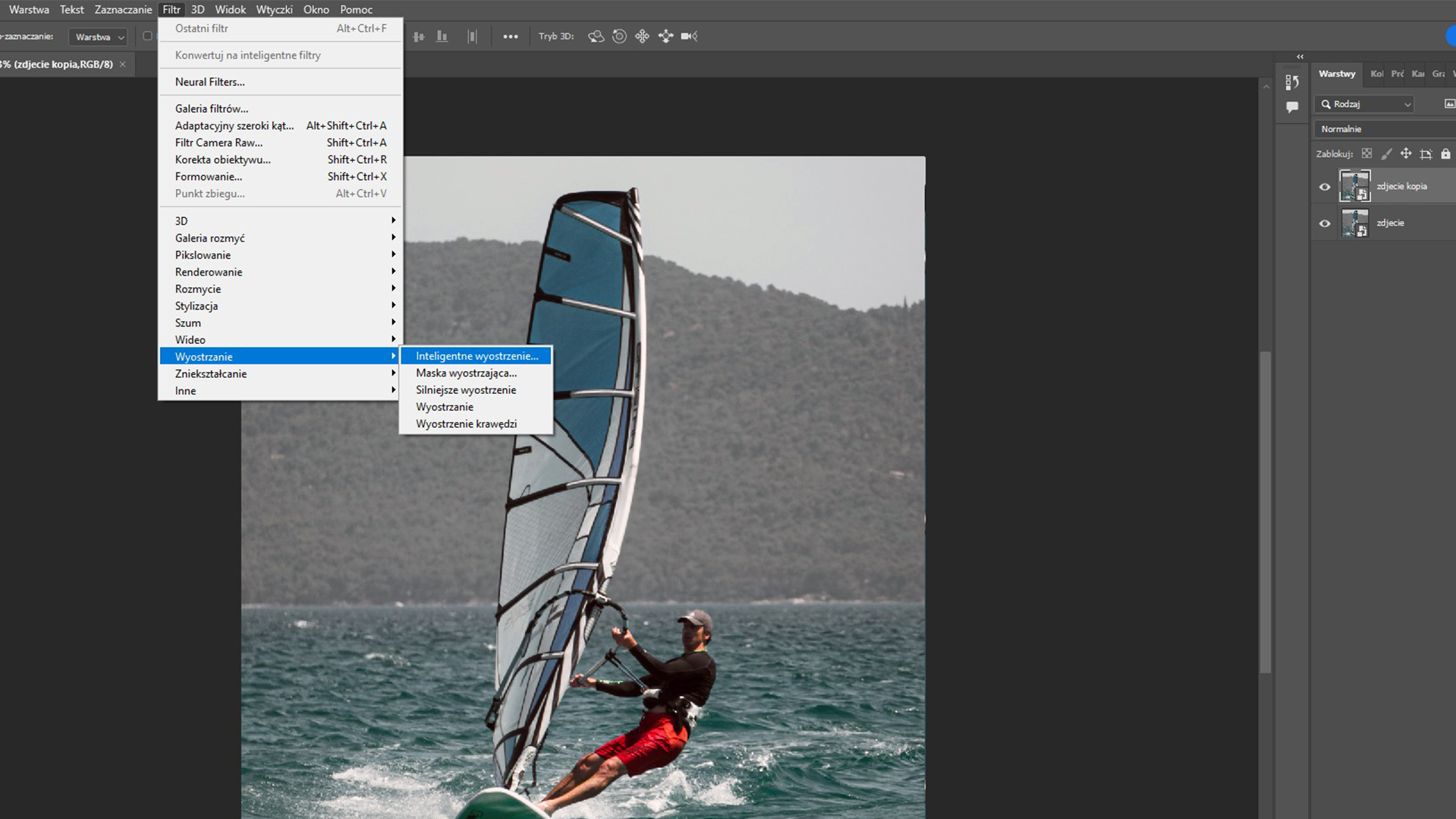Expand the Inne submenu
Viewport: 1456px width, 819px height.
(x=280, y=391)
